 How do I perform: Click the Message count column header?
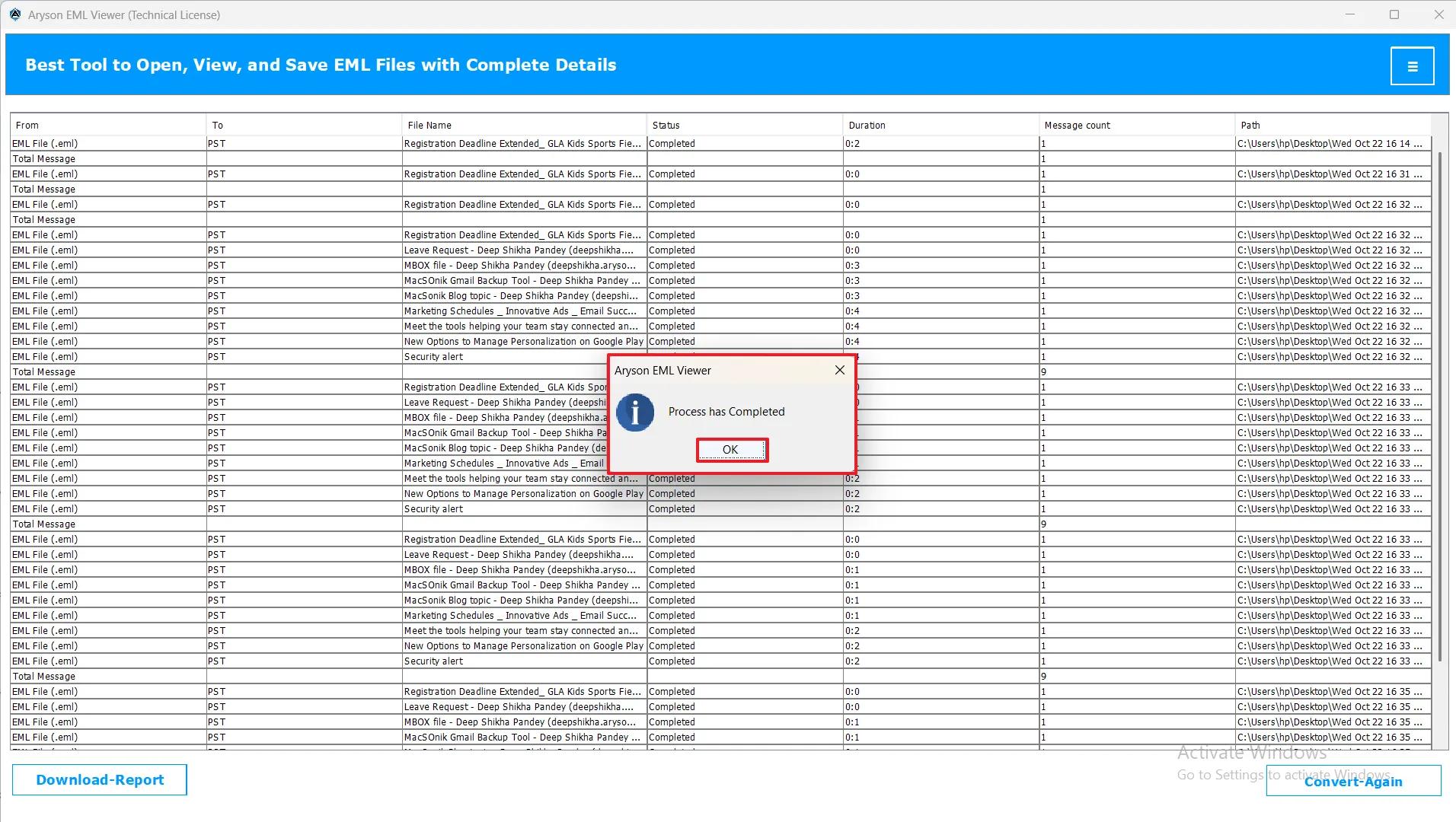pyautogui.click(x=1135, y=125)
